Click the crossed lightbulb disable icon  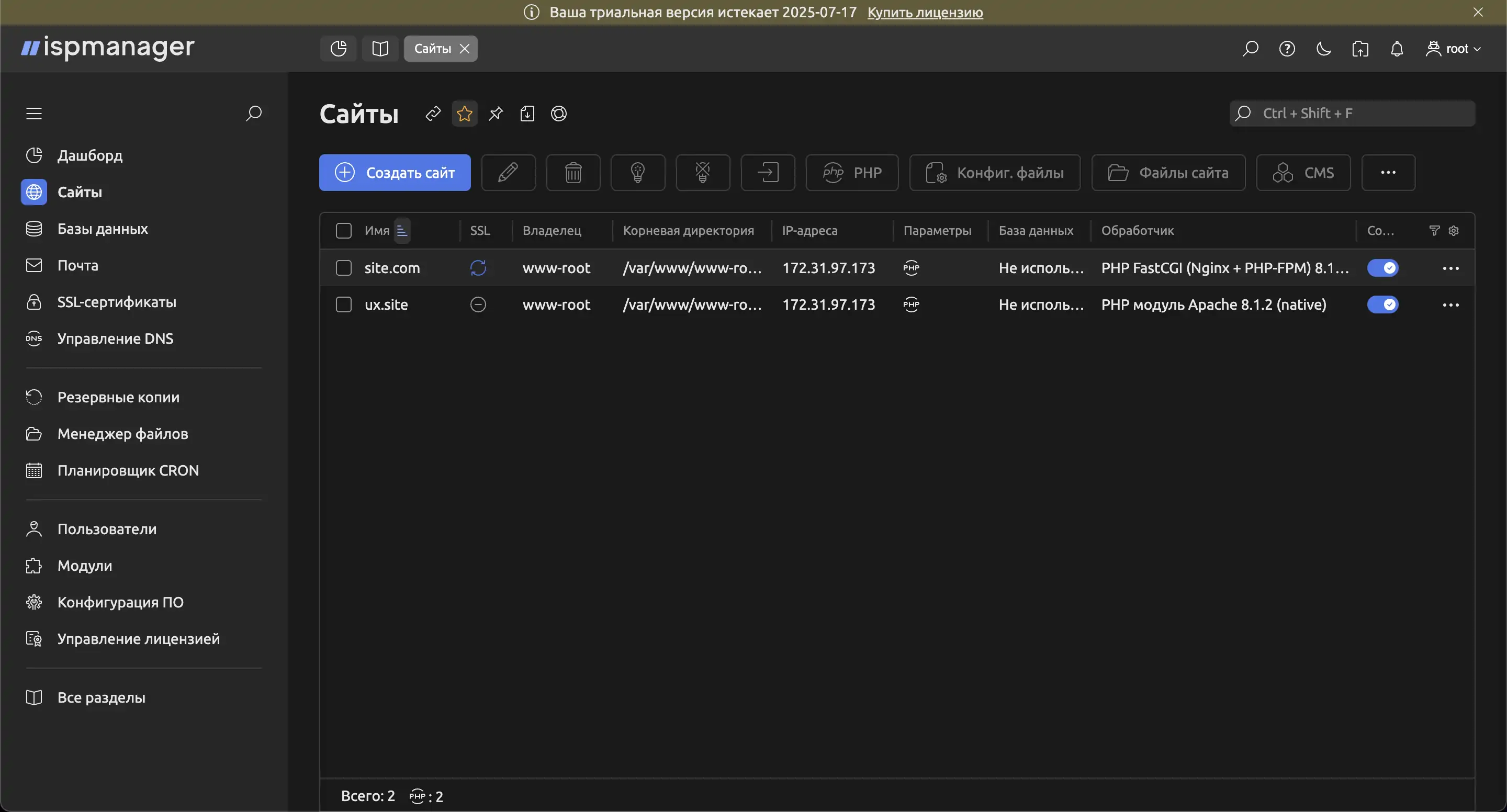[703, 173]
